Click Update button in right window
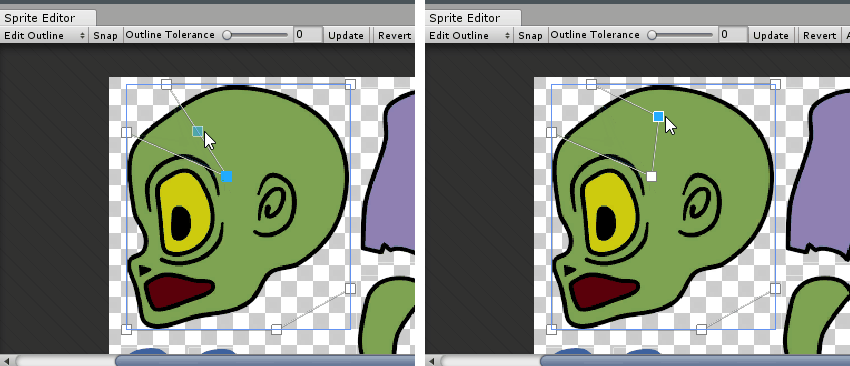850x366 pixels. click(x=771, y=35)
